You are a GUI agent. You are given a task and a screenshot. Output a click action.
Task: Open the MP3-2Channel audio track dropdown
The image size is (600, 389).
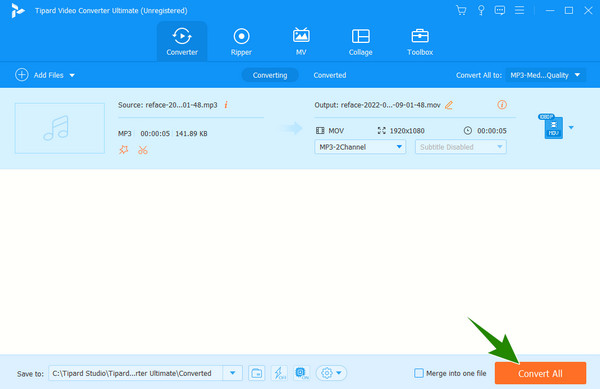(x=360, y=147)
